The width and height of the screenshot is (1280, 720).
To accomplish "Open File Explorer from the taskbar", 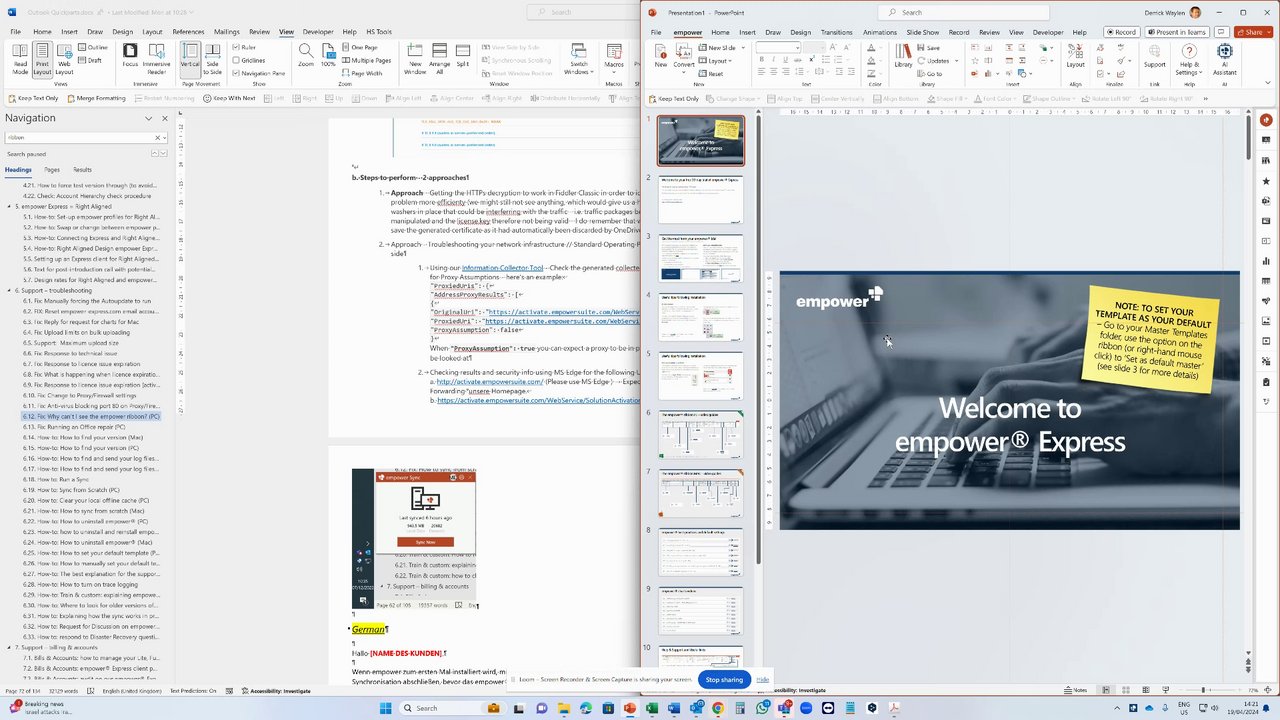I will point(563,708).
